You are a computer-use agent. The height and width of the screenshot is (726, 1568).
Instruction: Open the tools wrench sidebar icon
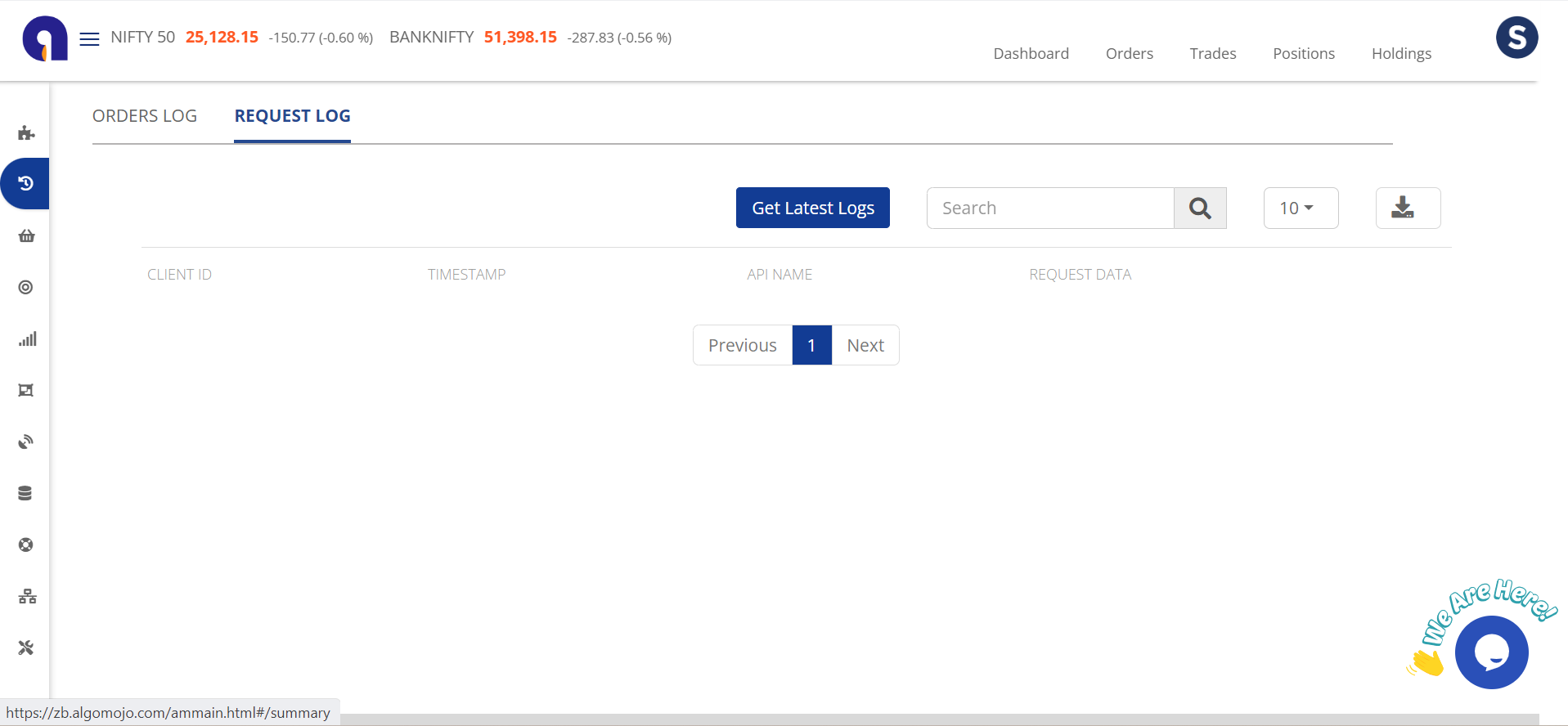pyautogui.click(x=26, y=648)
